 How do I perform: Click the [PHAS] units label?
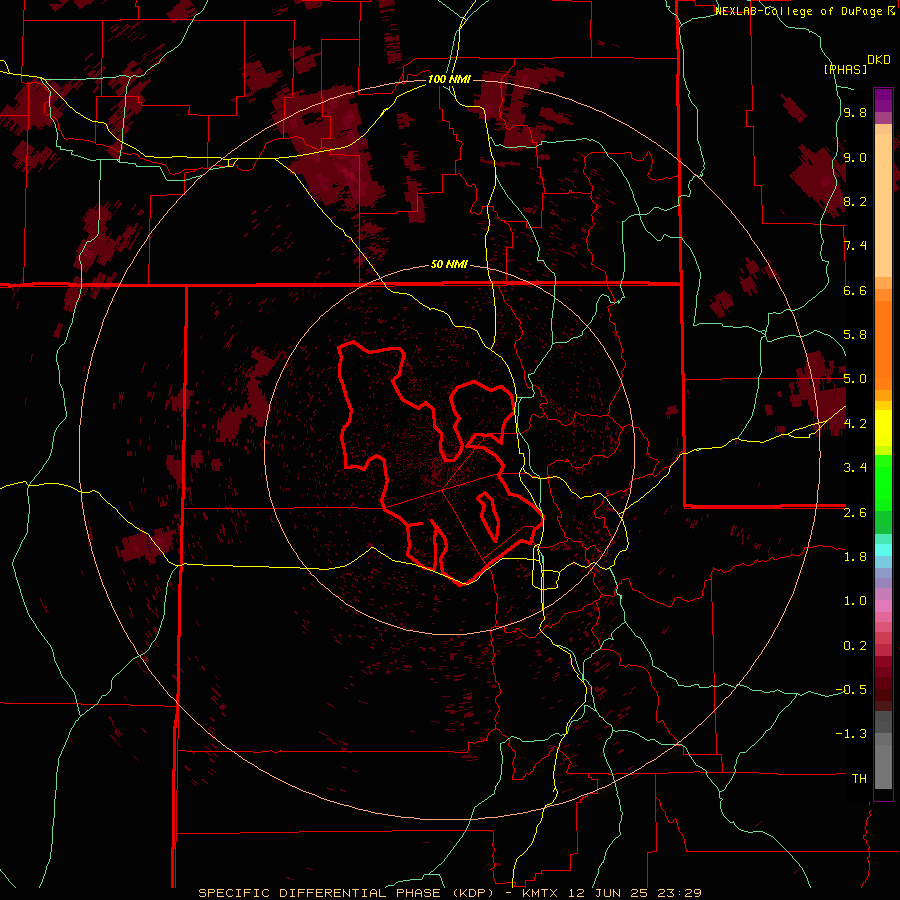pyautogui.click(x=845, y=70)
